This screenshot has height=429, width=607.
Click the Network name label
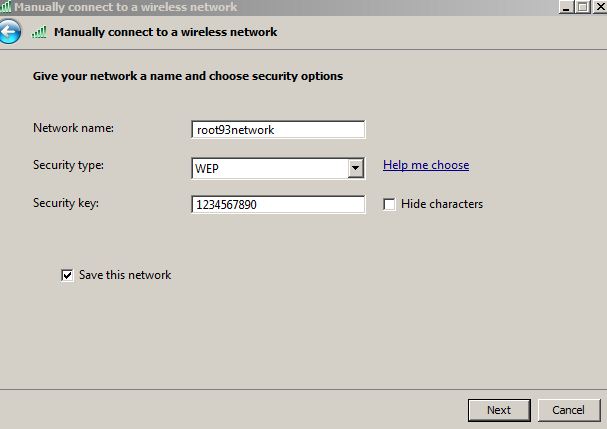[73, 128]
